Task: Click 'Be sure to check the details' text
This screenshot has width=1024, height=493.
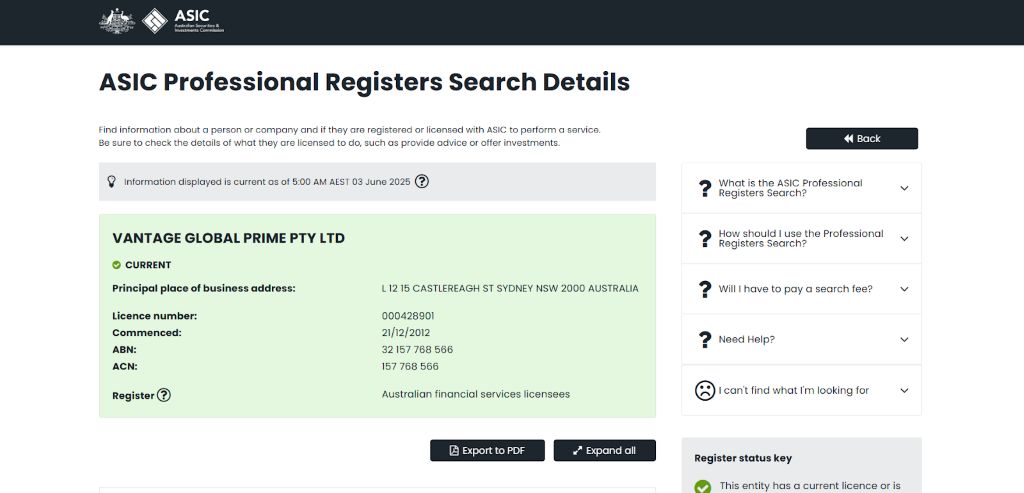Action: click(329, 142)
